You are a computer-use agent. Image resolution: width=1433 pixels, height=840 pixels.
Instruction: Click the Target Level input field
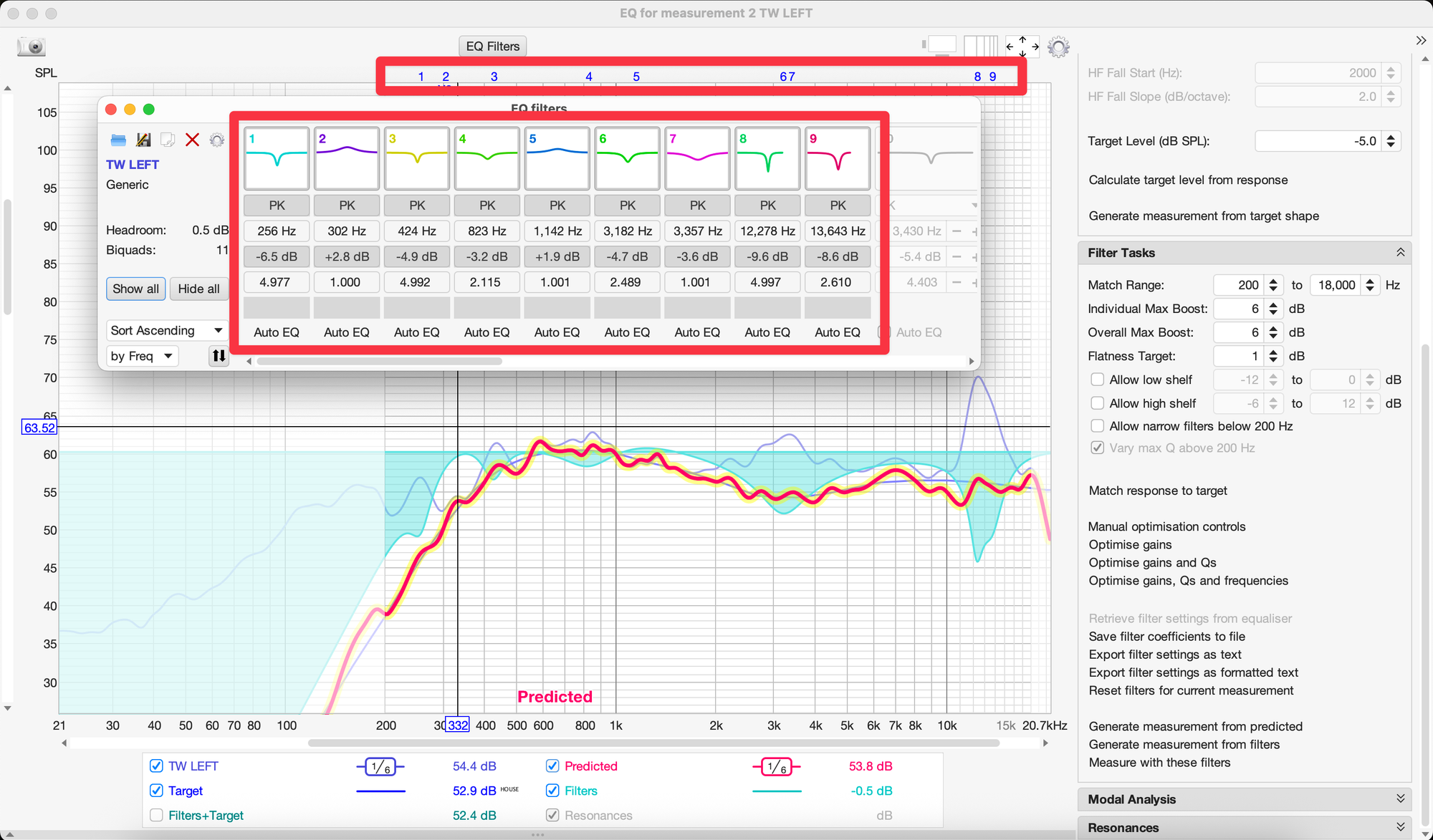click(1318, 141)
